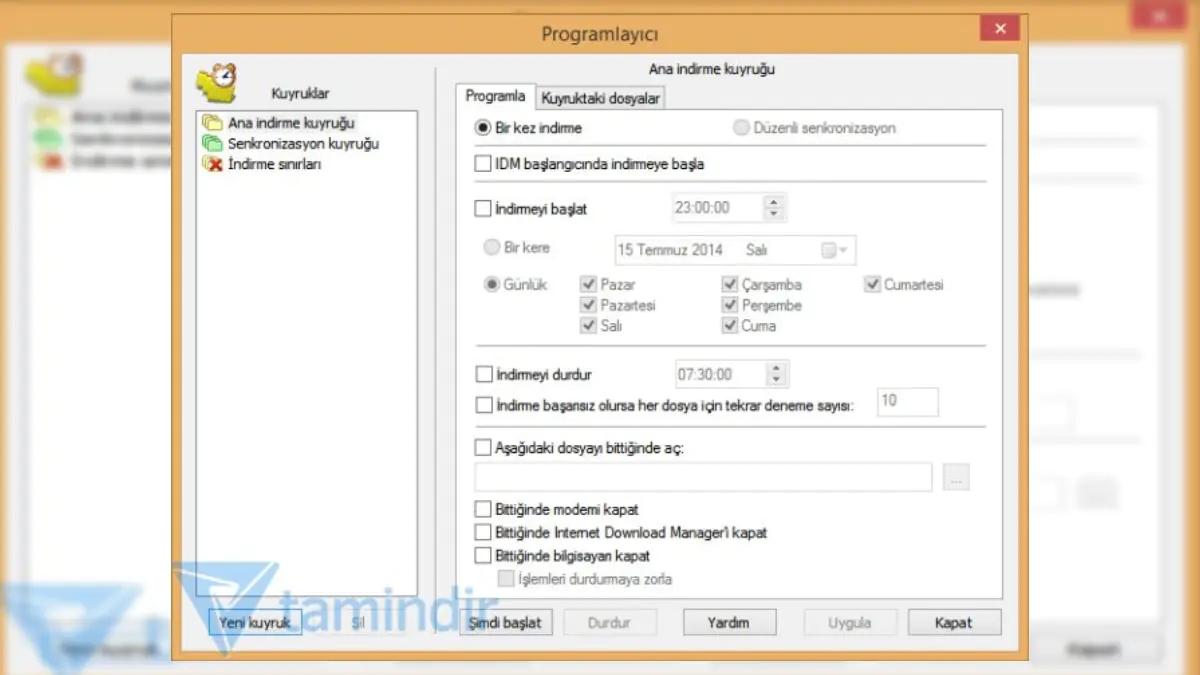The width and height of the screenshot is (1200, 675).
Task: Select the Programla tab
Action: 495,96
